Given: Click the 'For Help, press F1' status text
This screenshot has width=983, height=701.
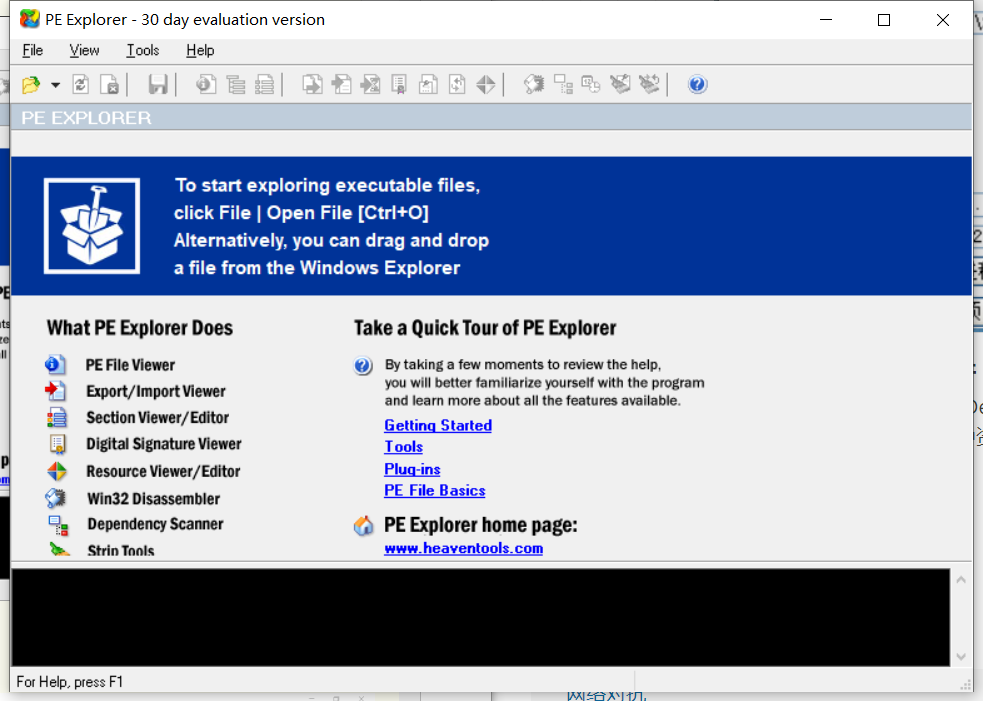Looking at the screenshot, I should point(70,682).
